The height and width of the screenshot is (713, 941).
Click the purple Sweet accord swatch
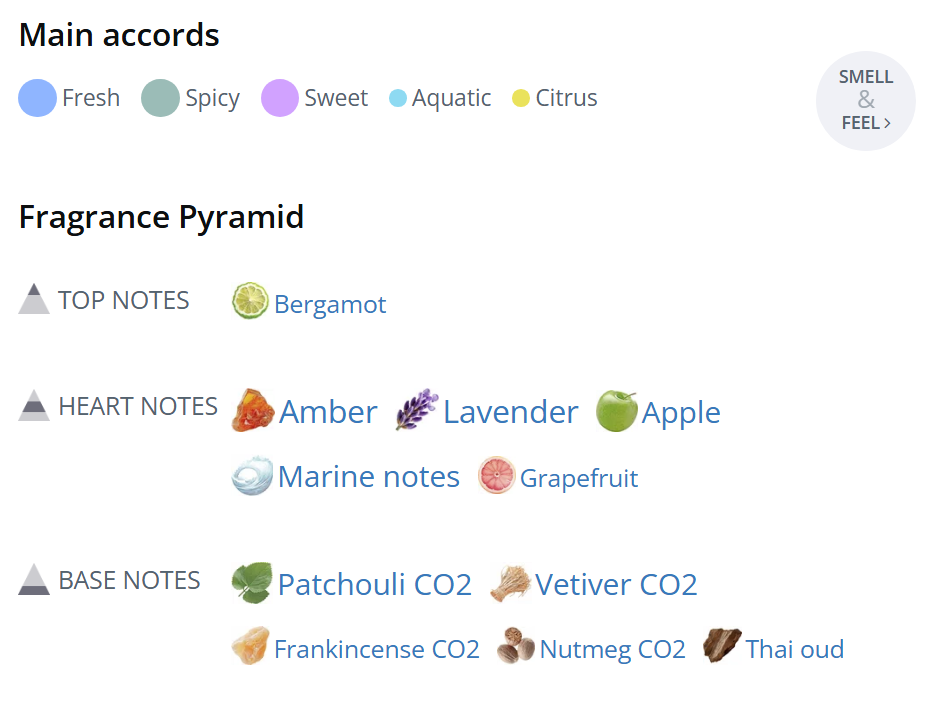pyautogui.click(x=280, y=98)
